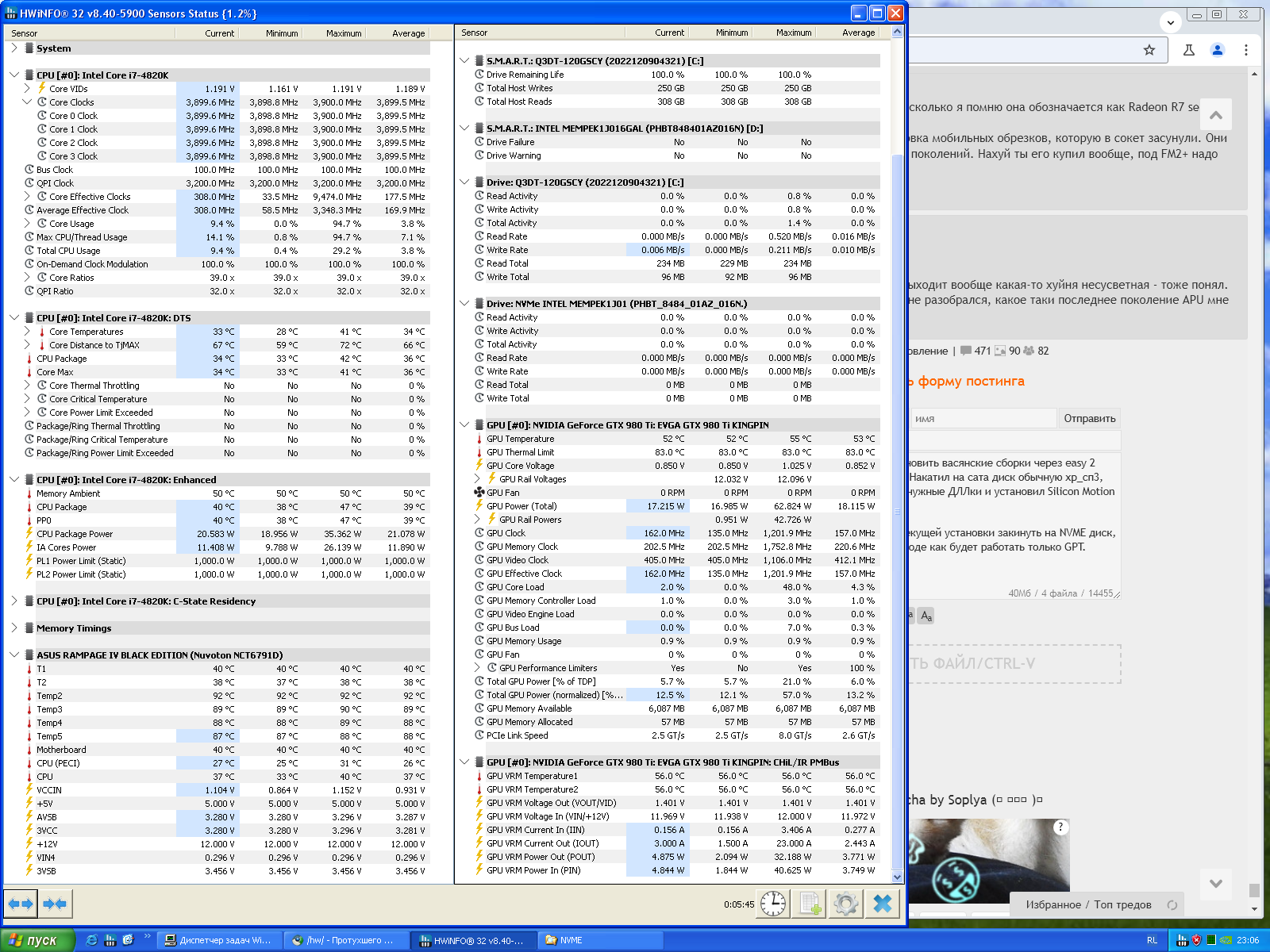This screenshot has height=952, width=1270.
Task: Expand the Core Effective Clocks row
Action: pyautogui.click(x=27, y=197)
